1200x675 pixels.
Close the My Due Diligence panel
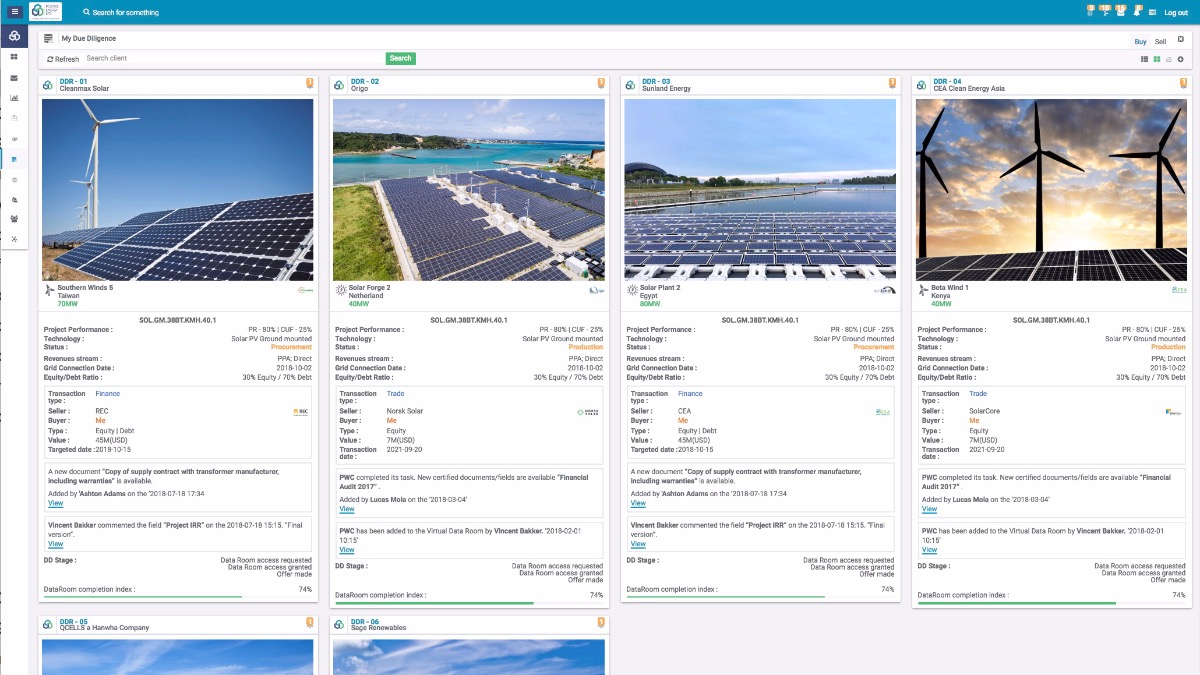coord(1181,39)
